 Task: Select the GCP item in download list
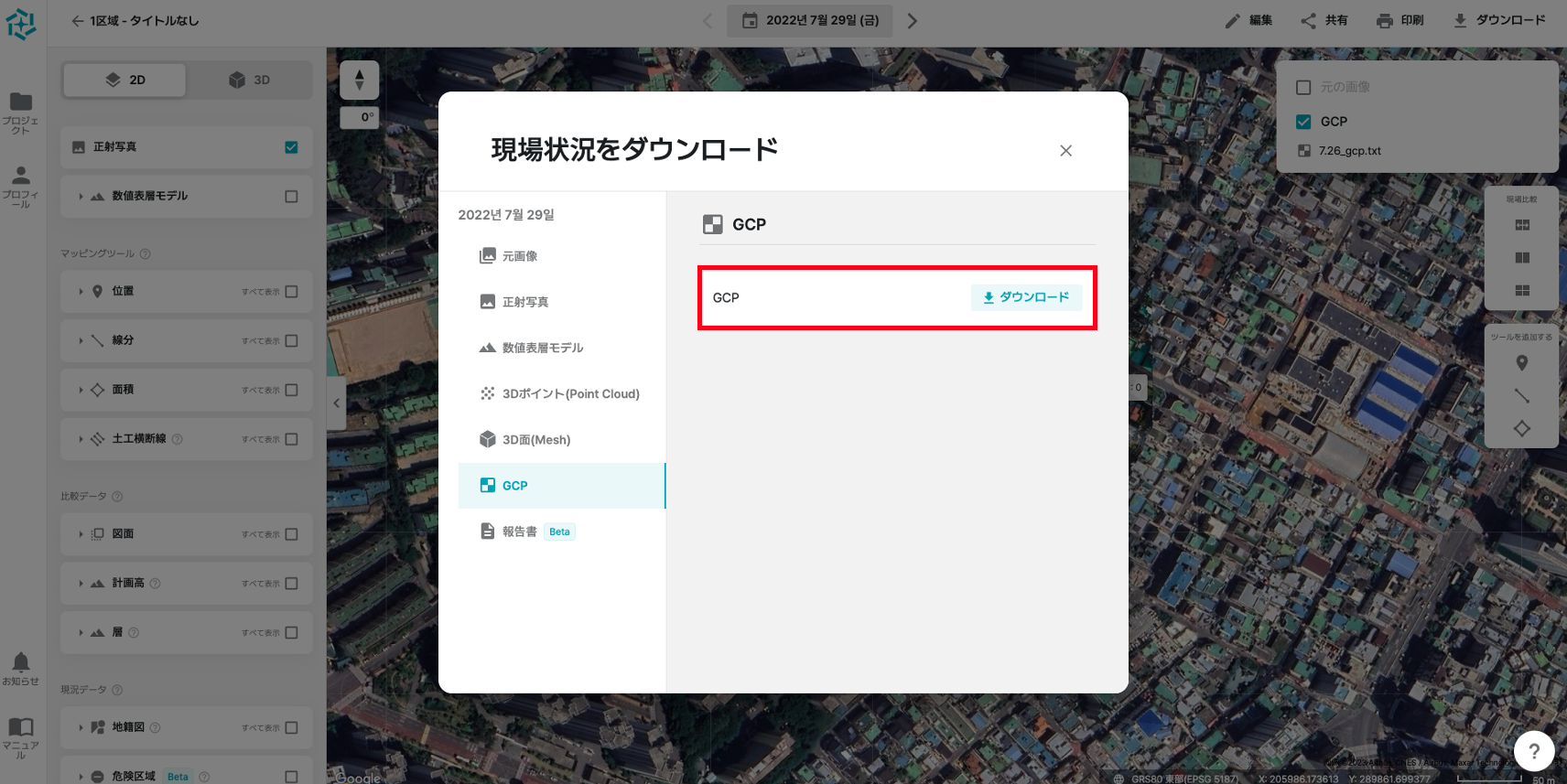click(561, 486)
